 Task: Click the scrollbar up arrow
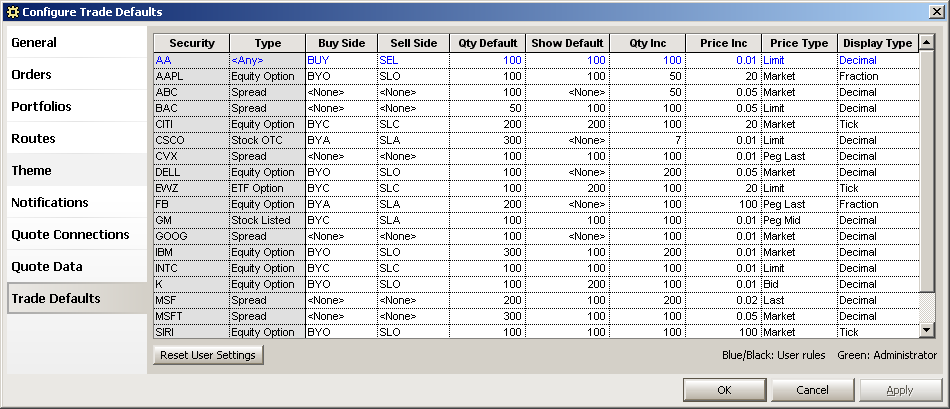(x=926, y=42)
